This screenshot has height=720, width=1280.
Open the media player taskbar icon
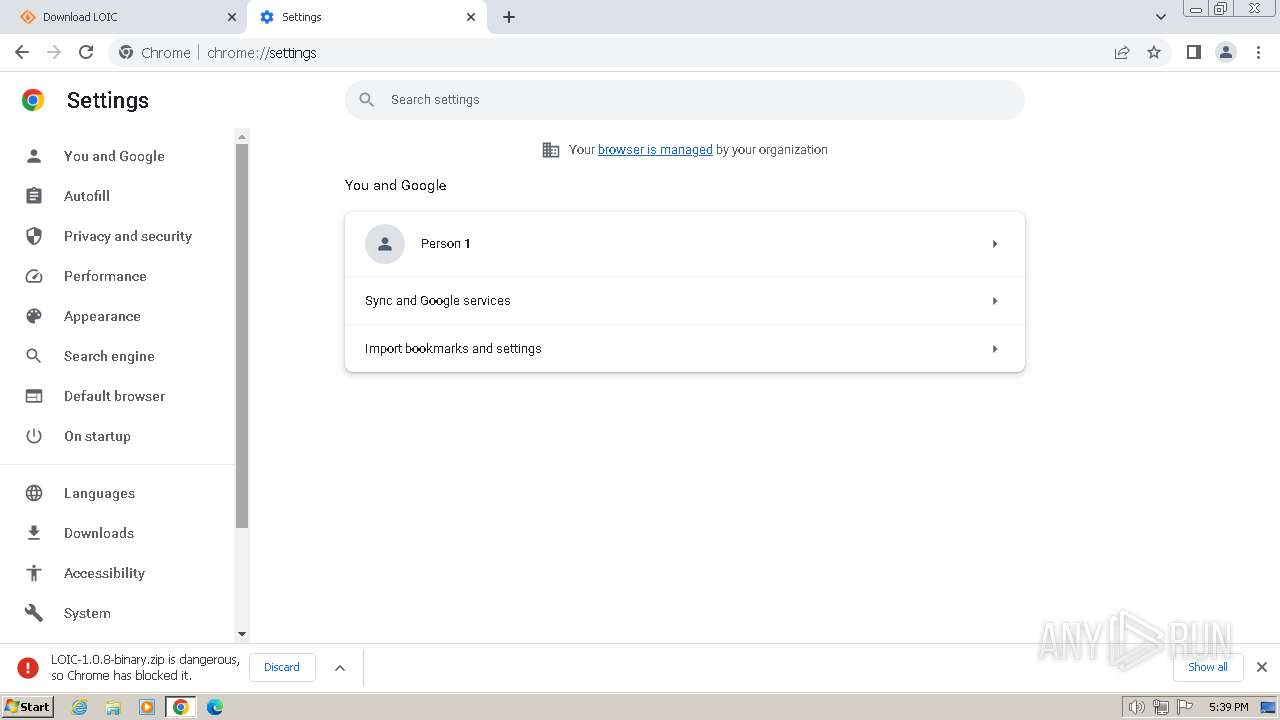147,707
